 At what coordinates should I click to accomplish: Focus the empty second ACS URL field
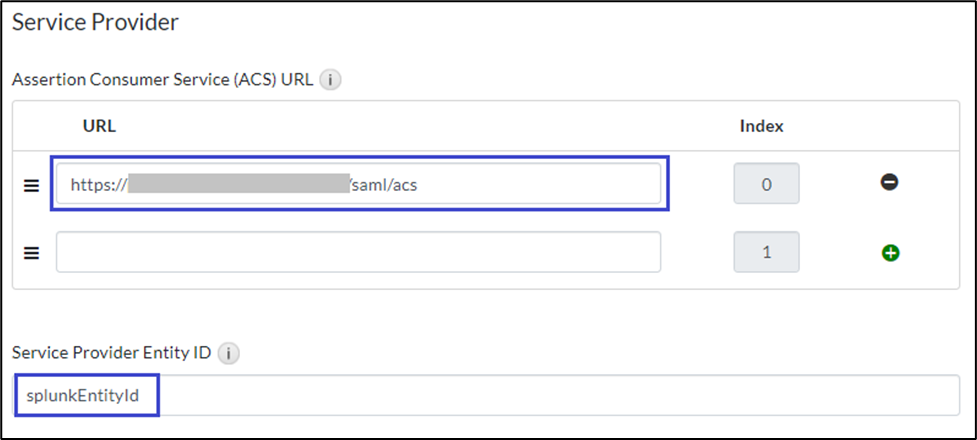point(358,252)
